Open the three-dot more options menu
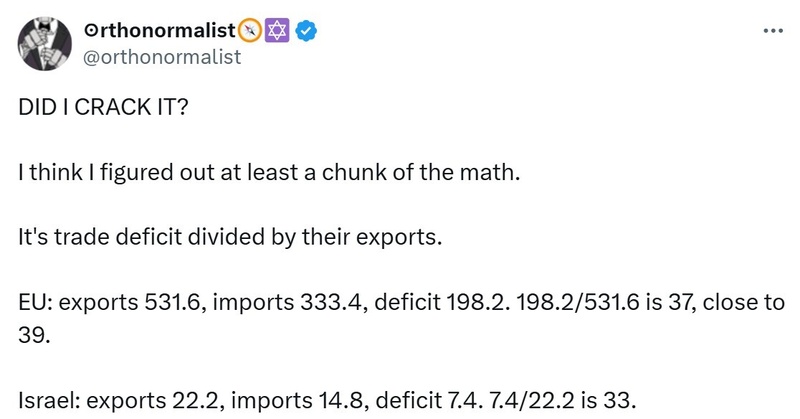Viewport: 800px width, 419px height. (773, 32)
